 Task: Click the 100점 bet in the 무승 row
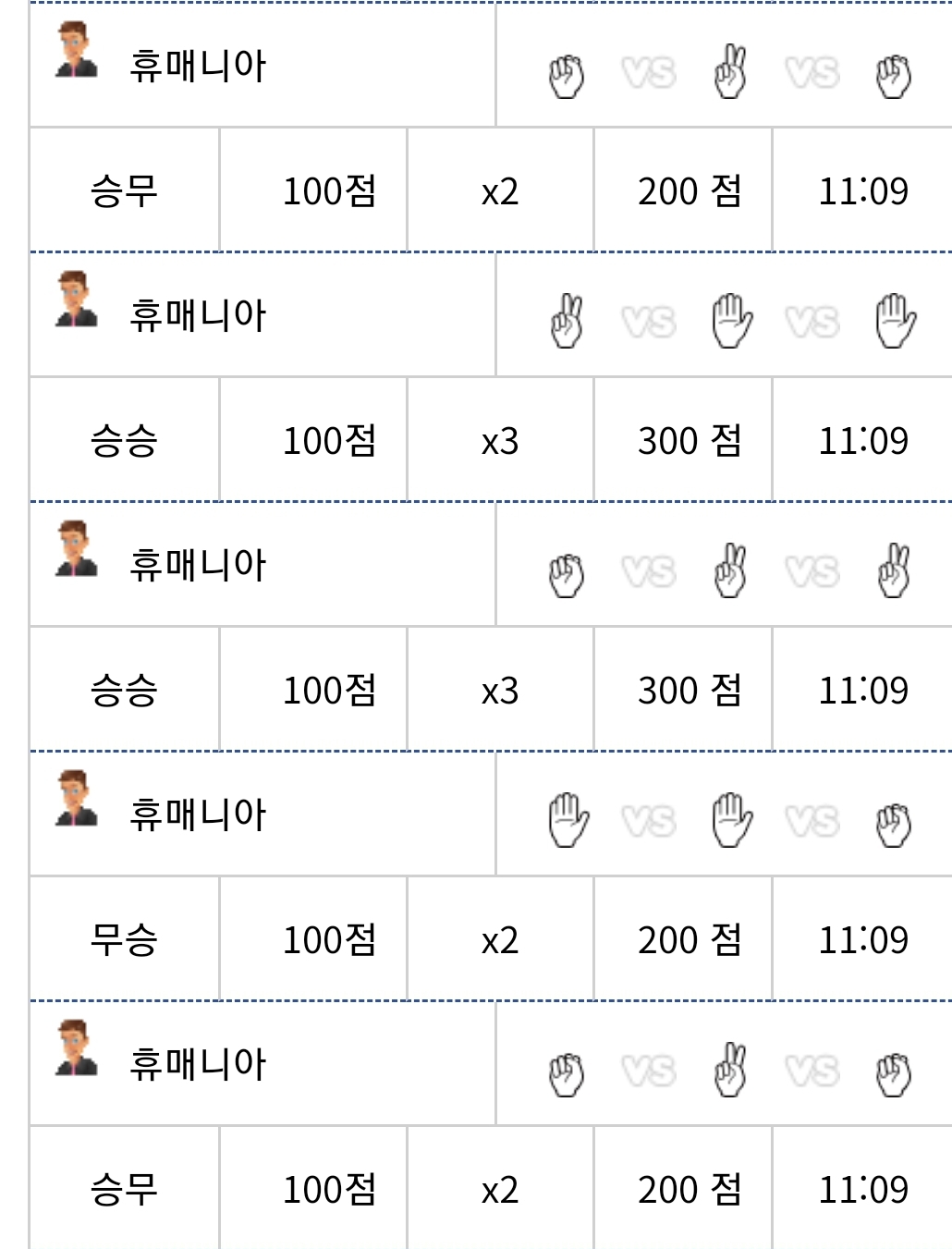coord(329,939)
